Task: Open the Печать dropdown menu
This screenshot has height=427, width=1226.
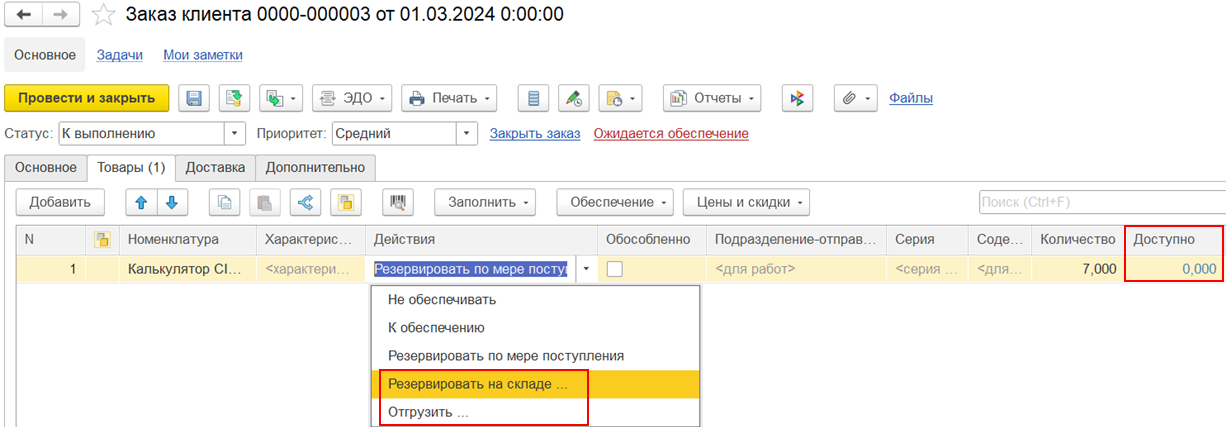Action: (x=449, y=98)
